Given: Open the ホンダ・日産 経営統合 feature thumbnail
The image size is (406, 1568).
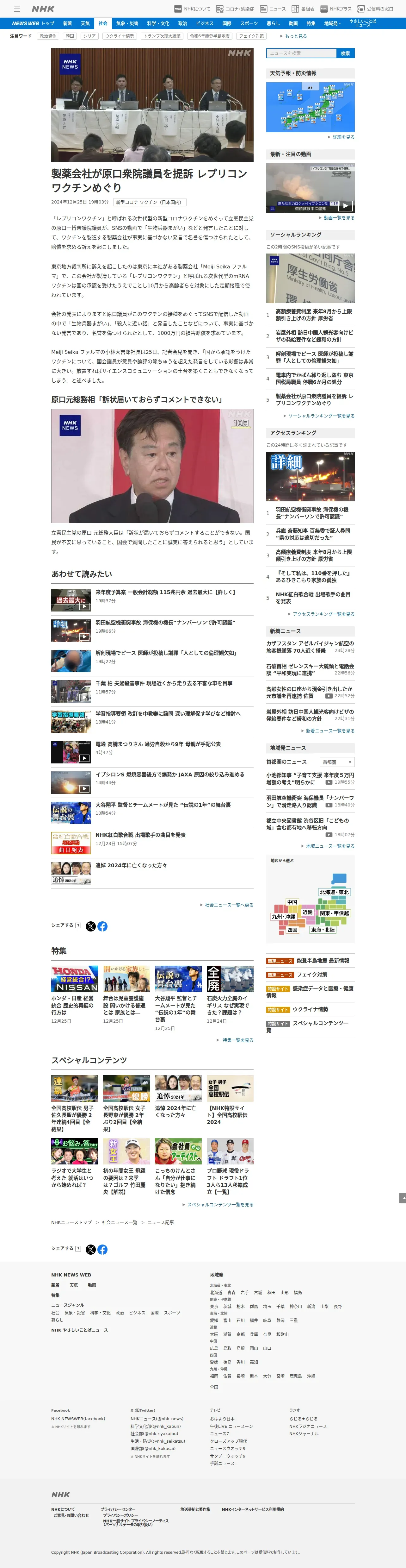Looking at the screenshot, I should coord(74,979).
